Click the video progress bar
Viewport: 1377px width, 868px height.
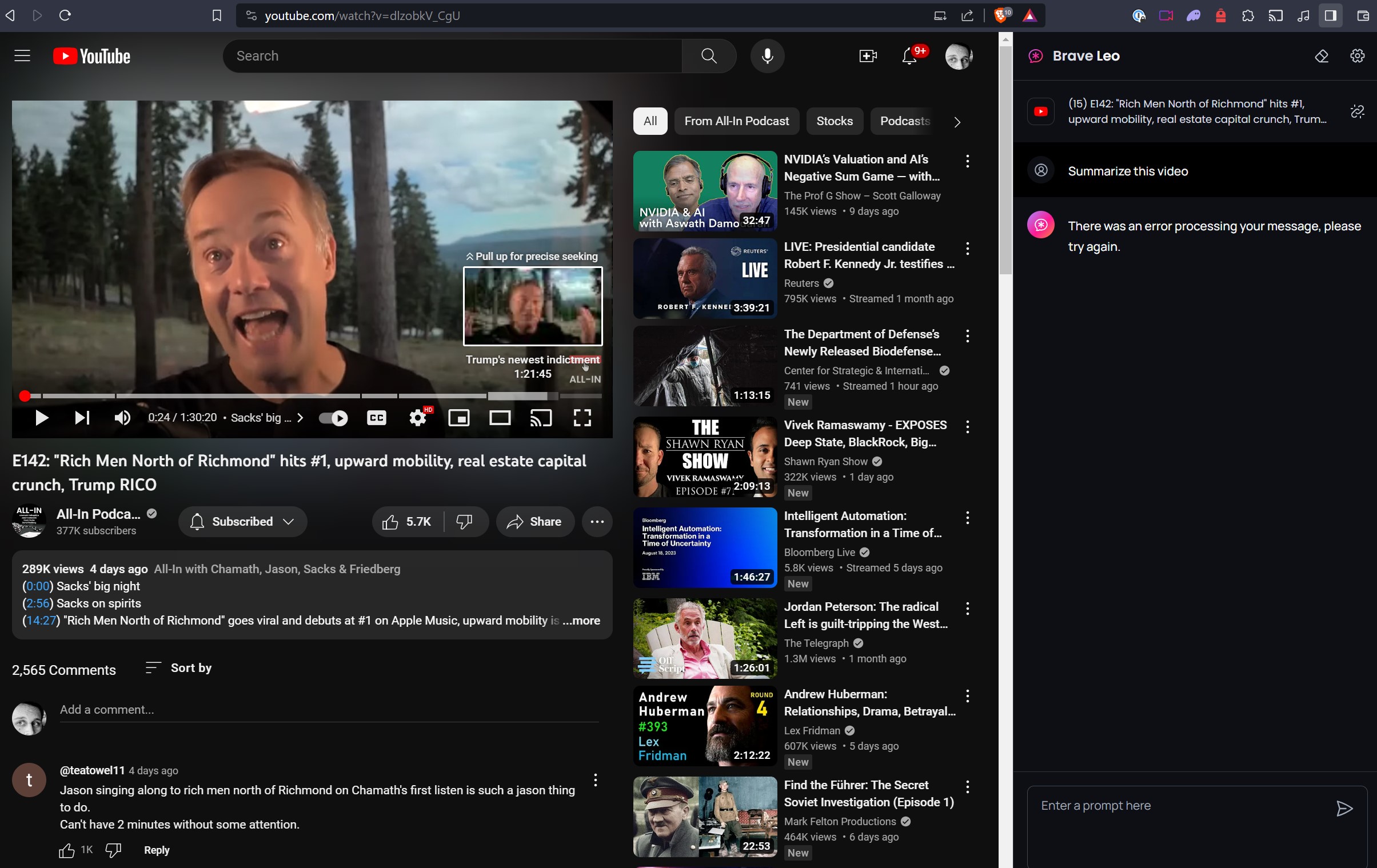click(x=229, y=395)
